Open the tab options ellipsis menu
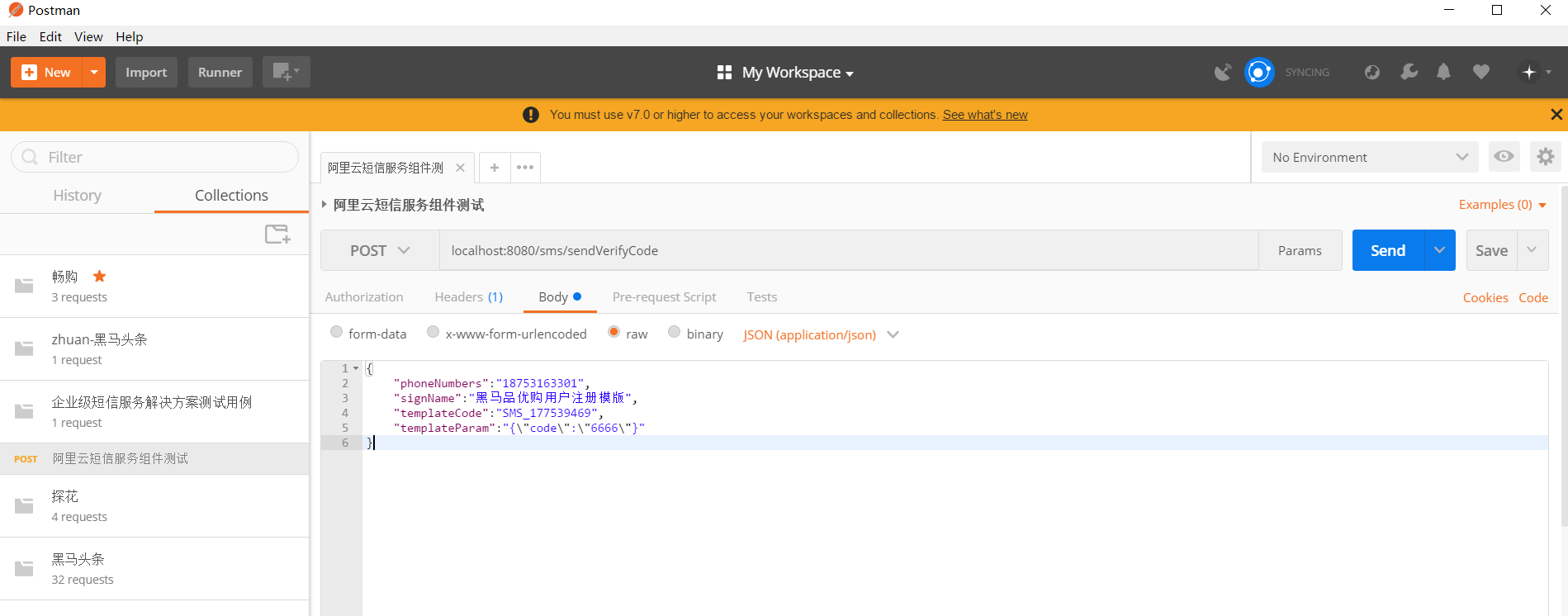The height and width of the screenshot is (616, 1568). click(525, 168)
